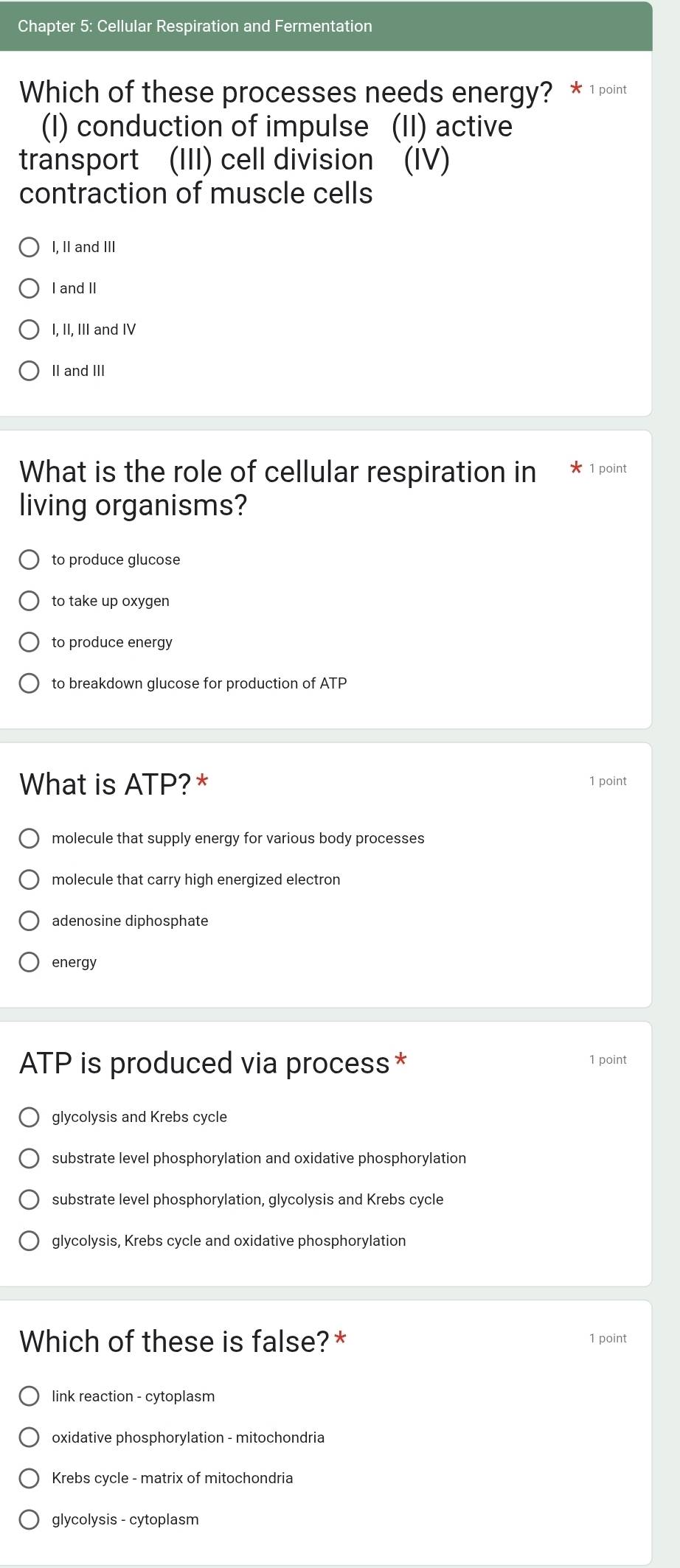Choose "I, II, III and IV" answer

(30, 329)
